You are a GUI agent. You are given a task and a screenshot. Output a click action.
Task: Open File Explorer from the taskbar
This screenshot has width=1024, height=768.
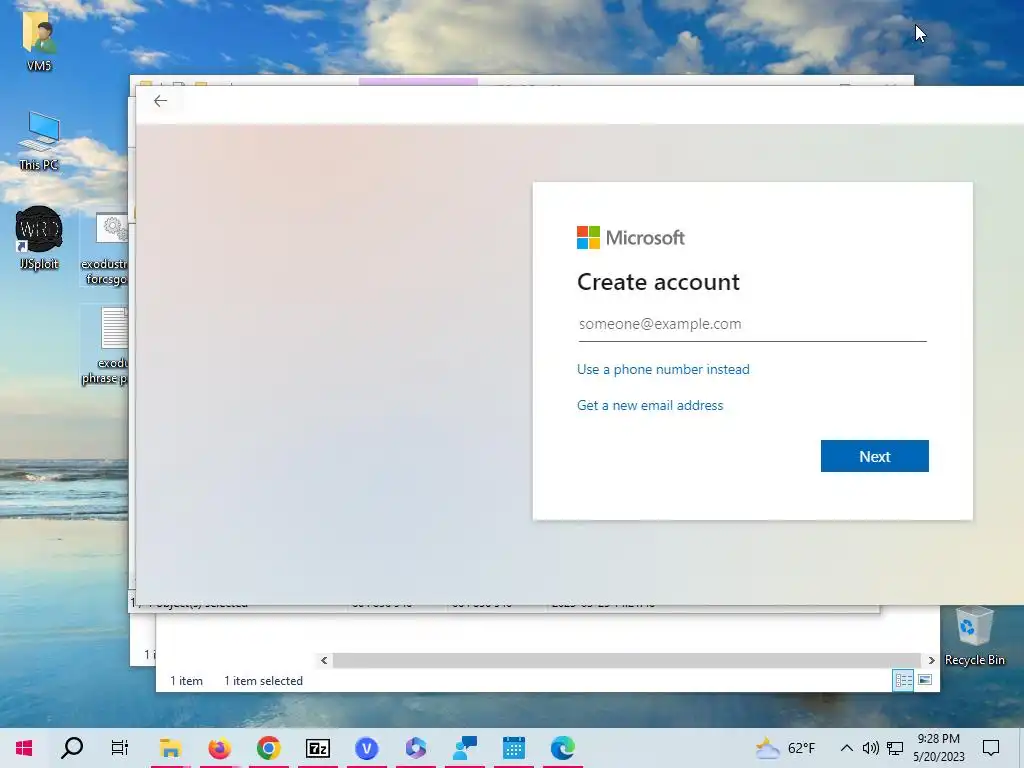[x=170, y=748]
